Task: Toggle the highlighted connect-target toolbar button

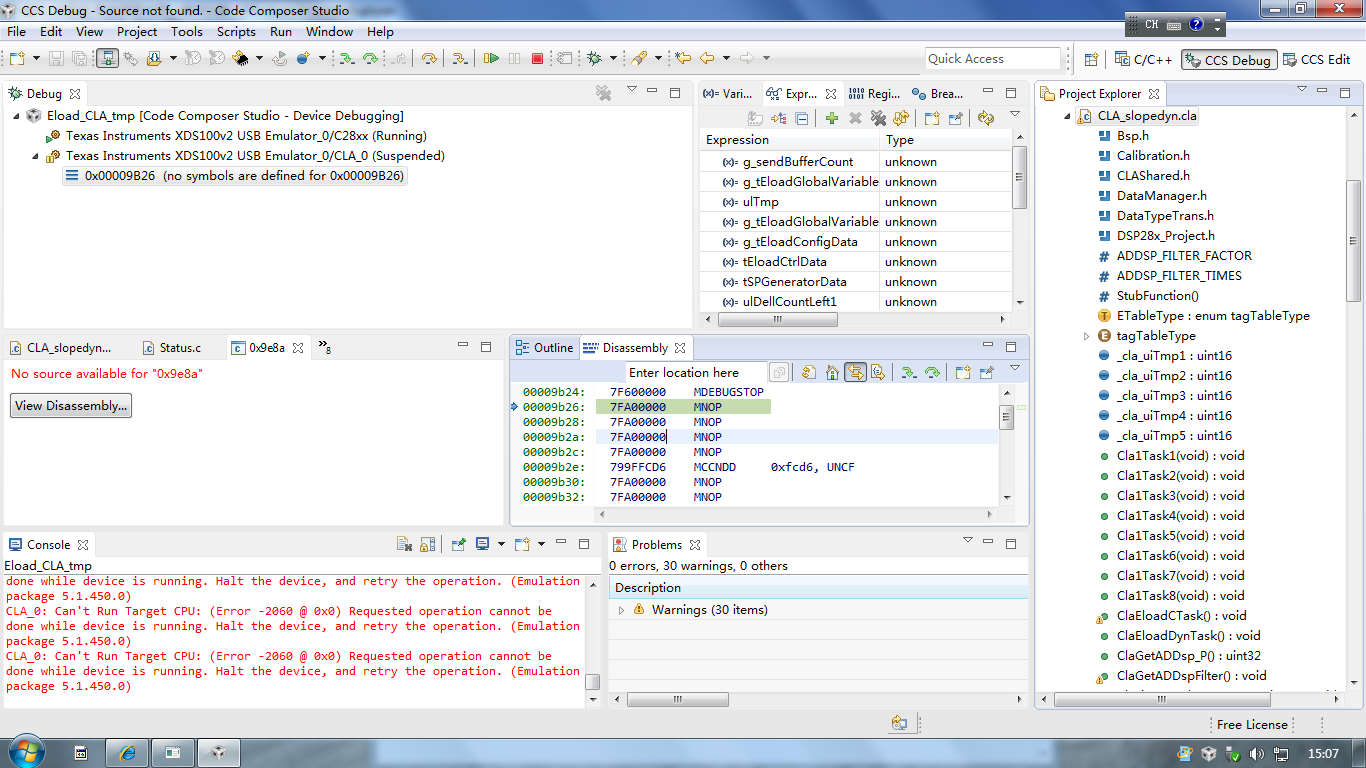Action: click(x=107, y=59)
